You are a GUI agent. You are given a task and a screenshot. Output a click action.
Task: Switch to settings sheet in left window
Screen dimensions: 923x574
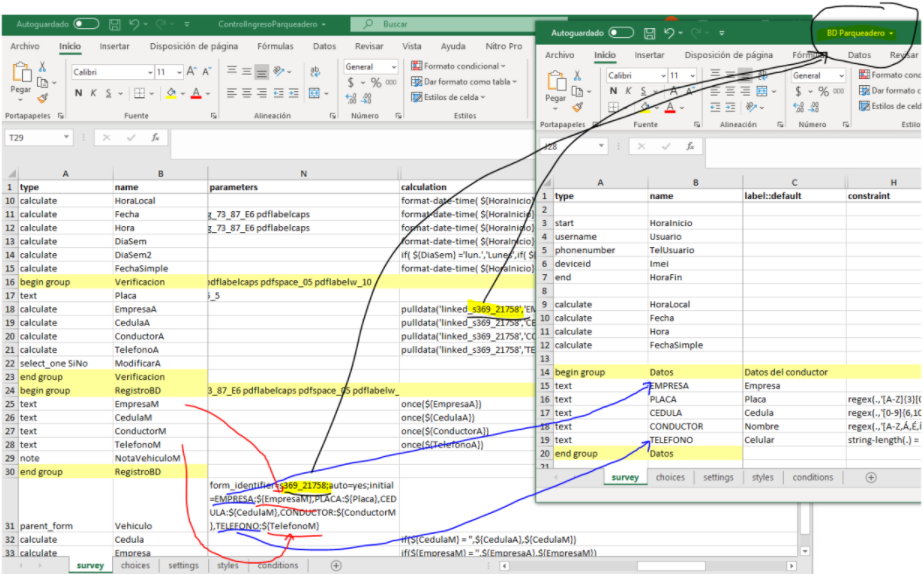click(x=183, y=565)
